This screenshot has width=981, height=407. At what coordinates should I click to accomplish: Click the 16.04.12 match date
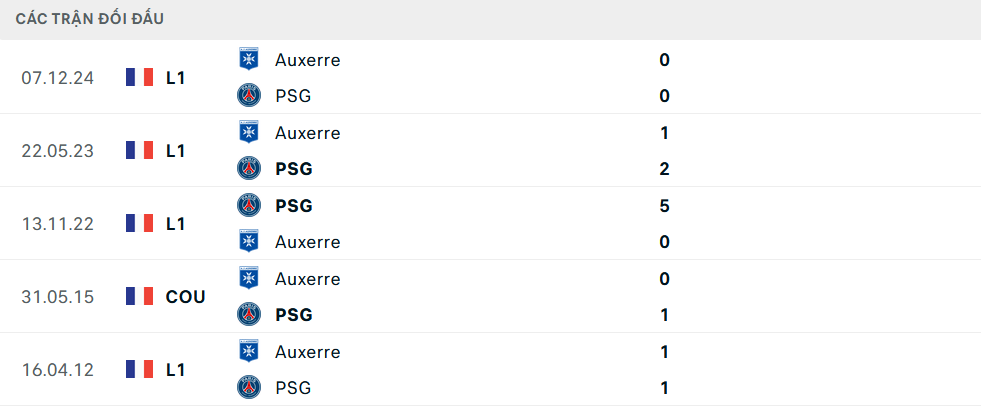pyautogui.click(x=57, y=370)
